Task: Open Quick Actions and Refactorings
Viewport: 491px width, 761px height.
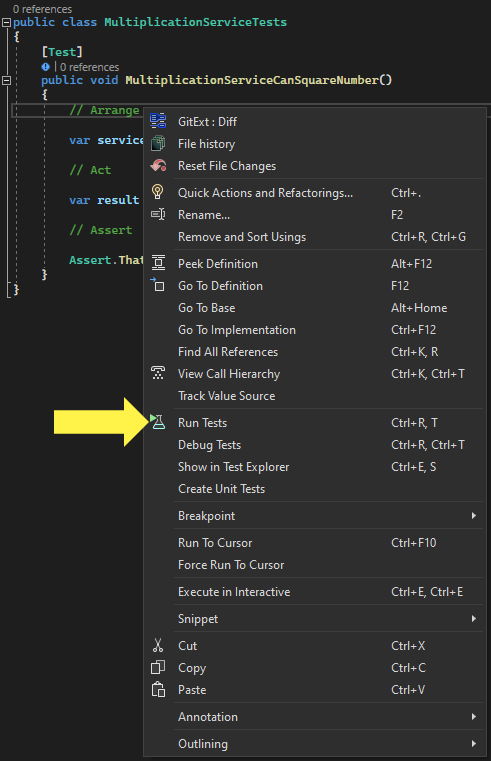Action: [x=314, y=193]
